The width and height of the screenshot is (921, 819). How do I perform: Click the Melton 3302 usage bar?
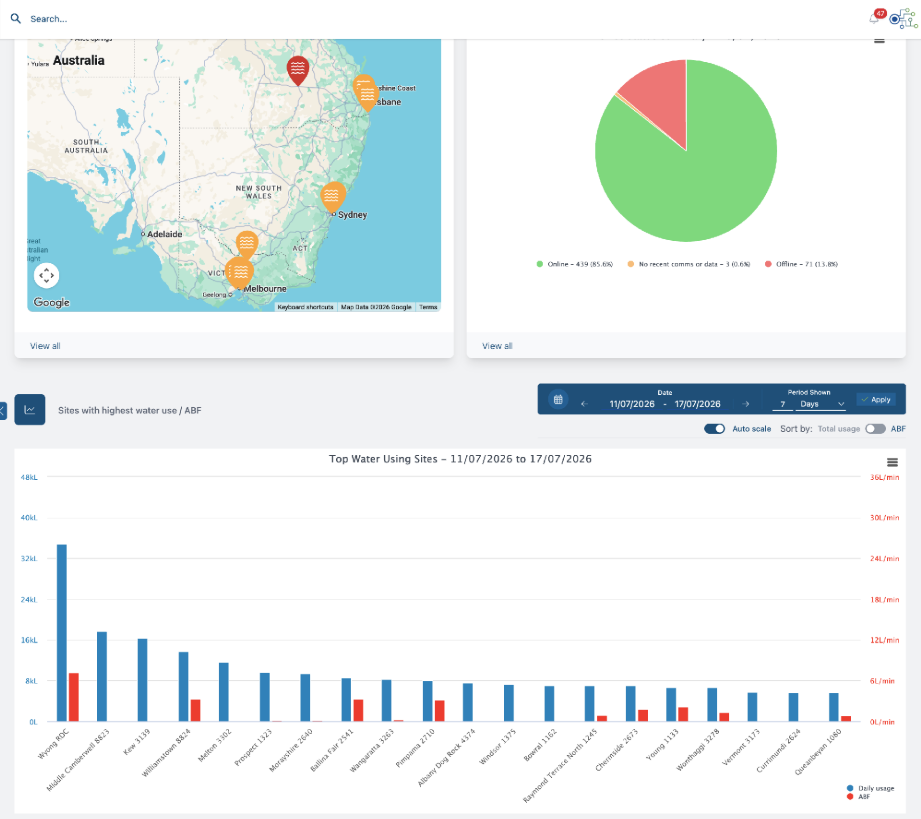(224, 692)
